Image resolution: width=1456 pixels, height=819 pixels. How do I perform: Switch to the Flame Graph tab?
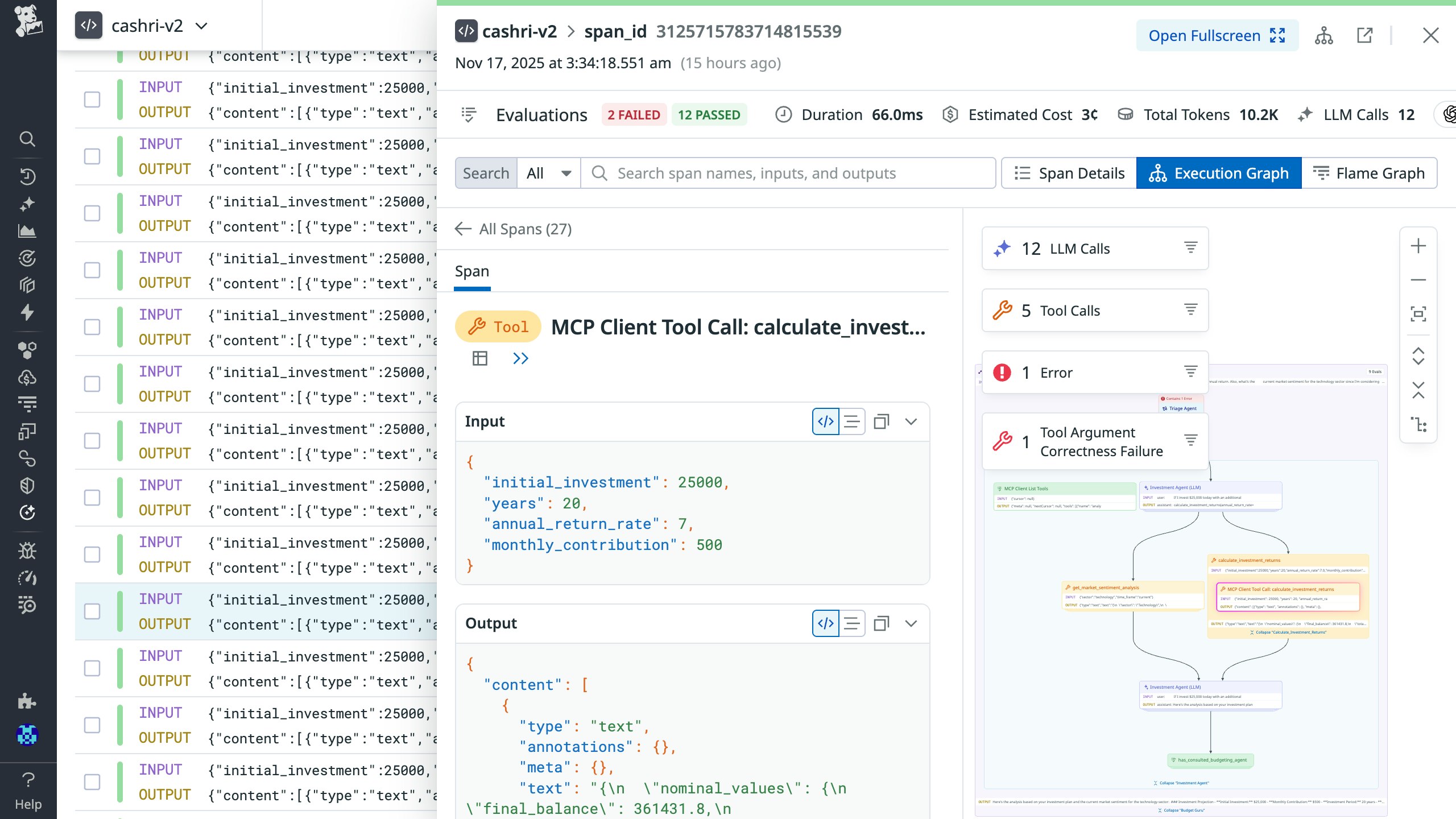click(1369, 173)
